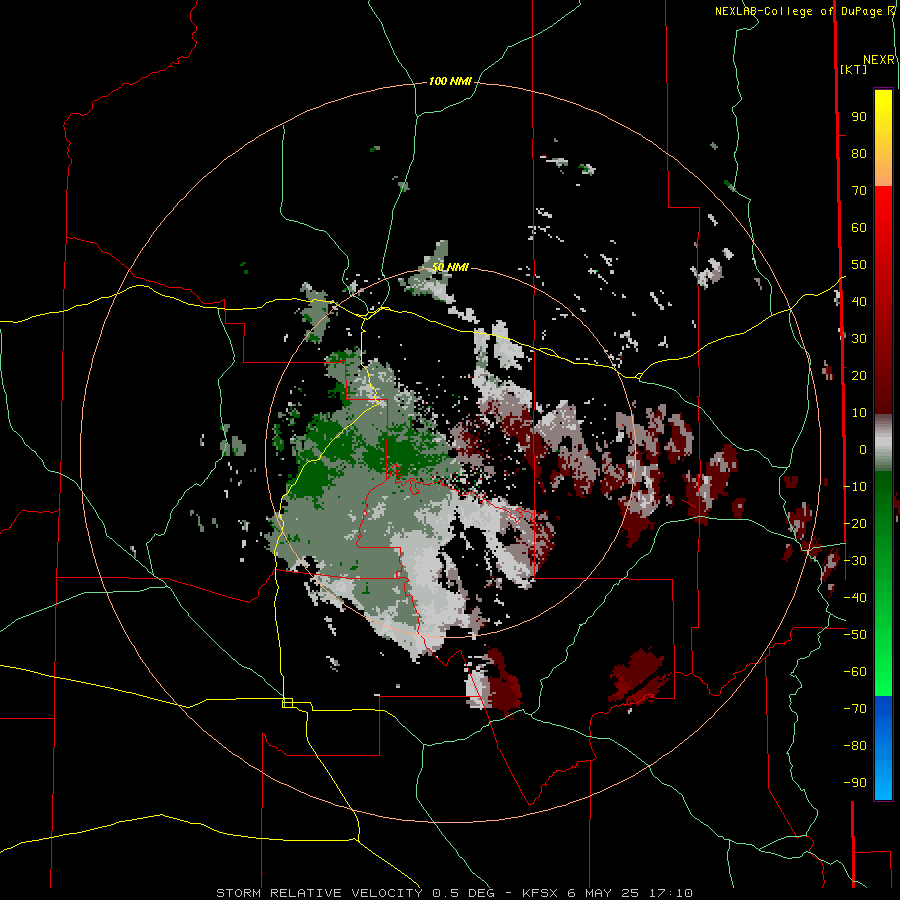The height and width of the screenshot is (900, 900).
Task: Click the "NEXLAB-College of DuPage" credit text
Action: [798, 11]
